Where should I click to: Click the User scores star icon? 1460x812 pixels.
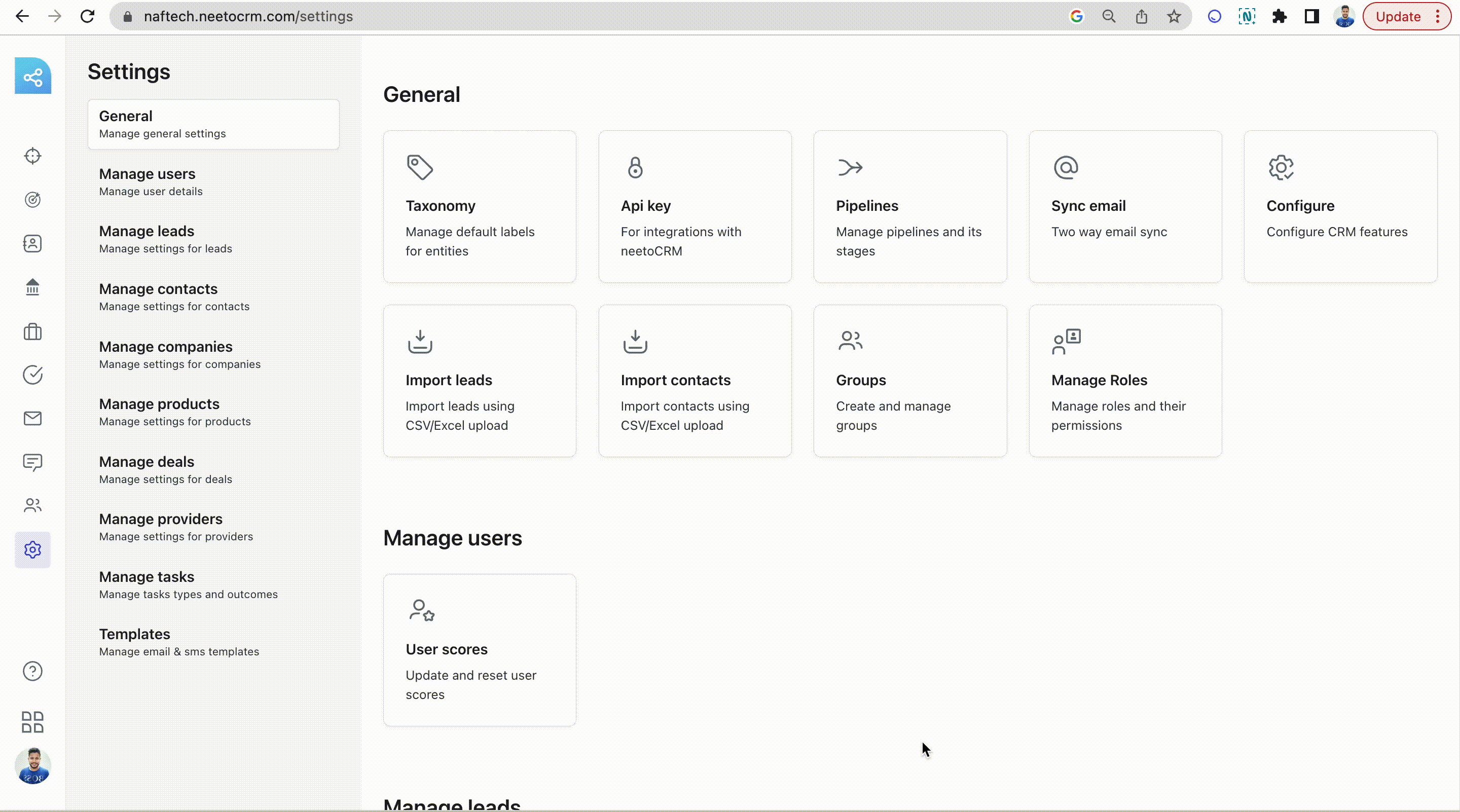(x=422, y=611)
